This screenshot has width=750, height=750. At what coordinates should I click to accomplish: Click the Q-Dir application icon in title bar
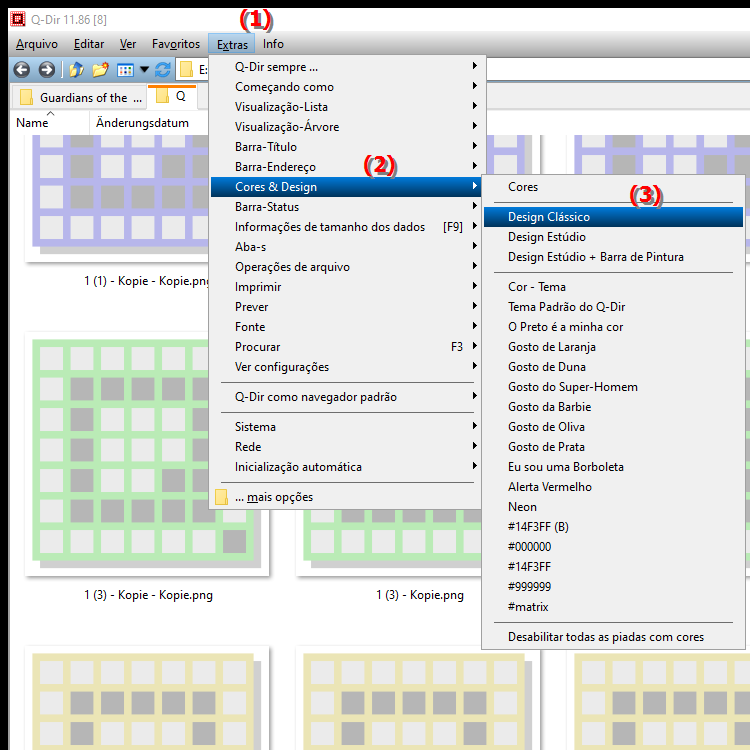(18, 19)
